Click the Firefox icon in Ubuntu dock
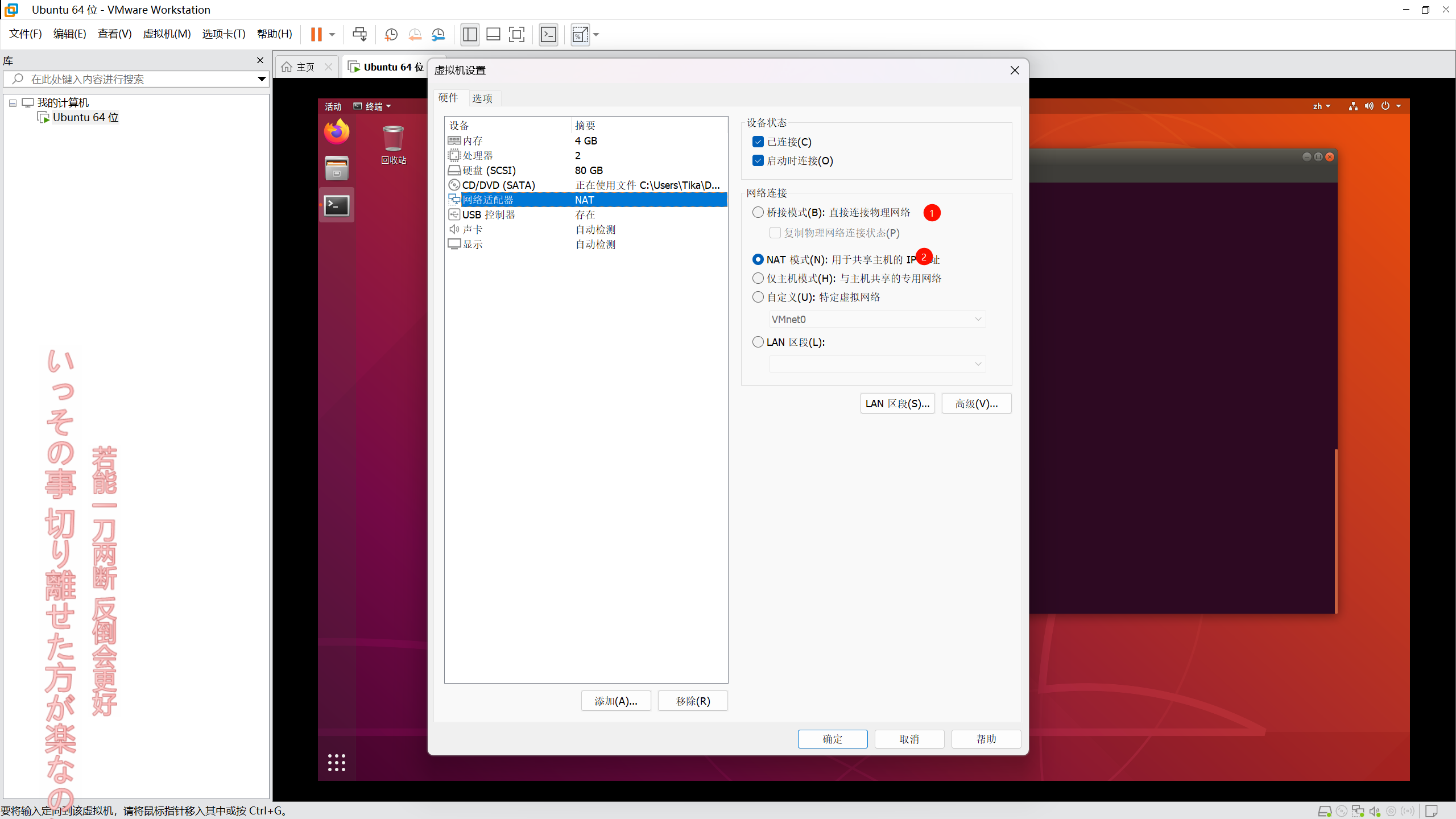This screenshot has height=819, width=1456. point(337,131)
